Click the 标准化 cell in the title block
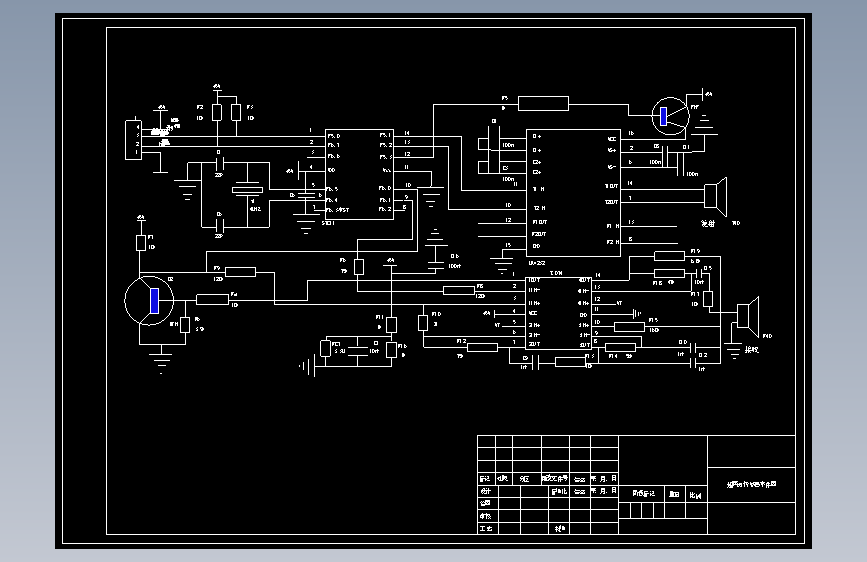Screen dimensions: 867x562 (x=560, y=491)
